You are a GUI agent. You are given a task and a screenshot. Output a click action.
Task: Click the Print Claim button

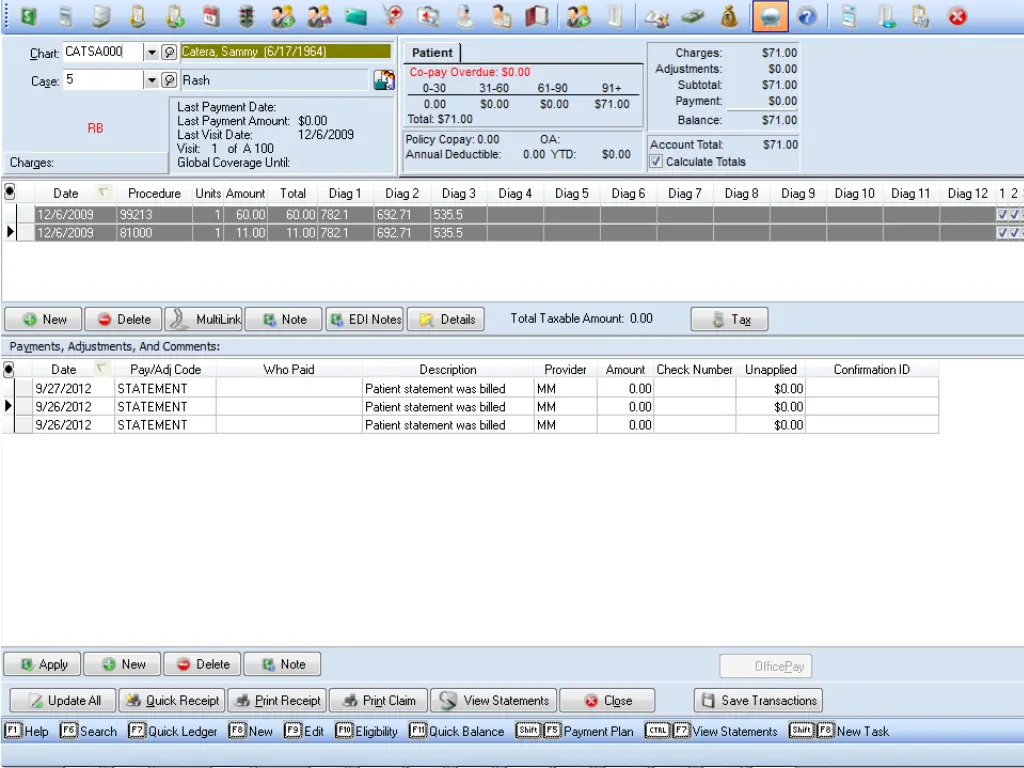379,701
